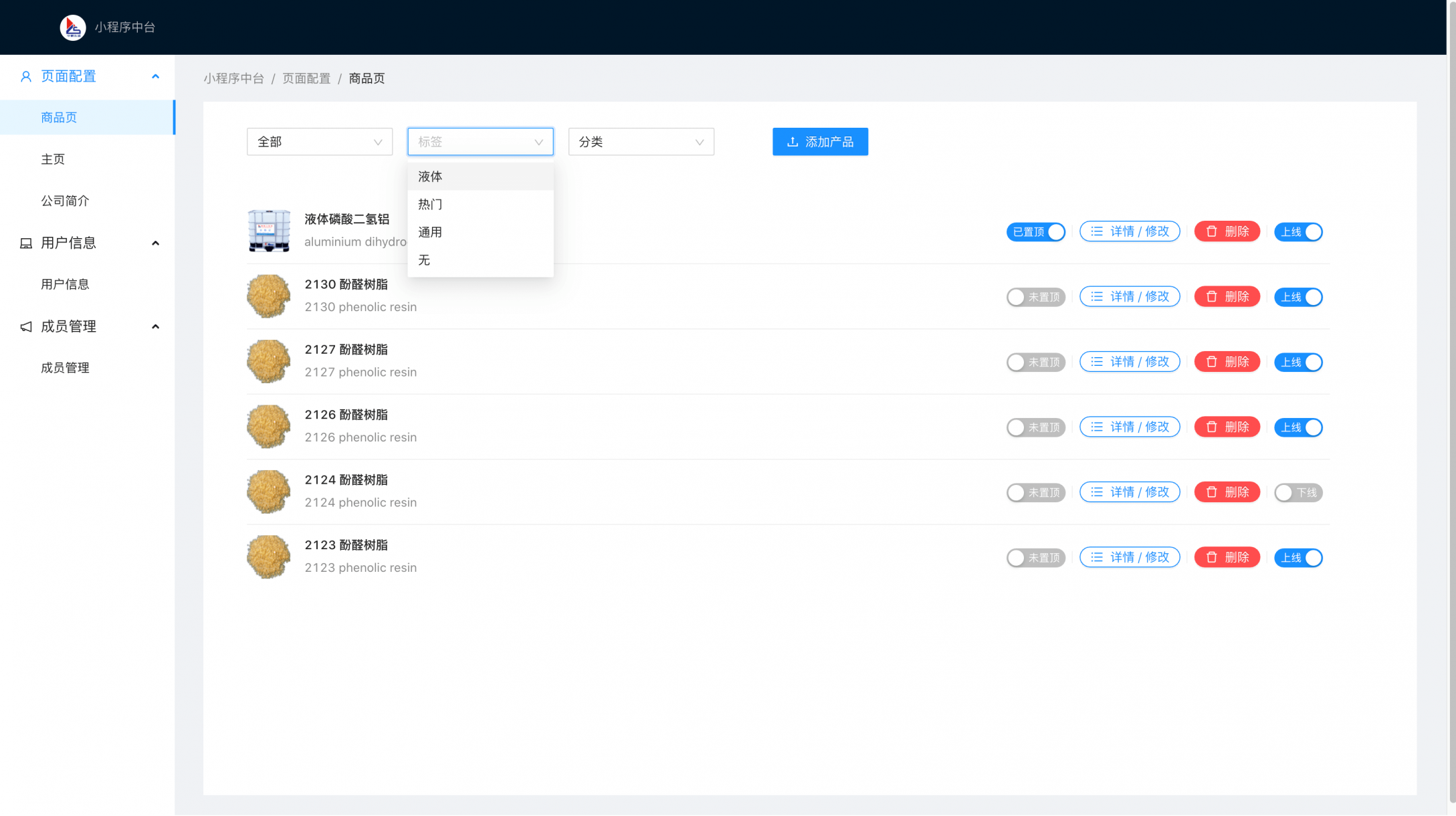
Task: Open the 全部 filter dropdown
Action: coord(319,142)
